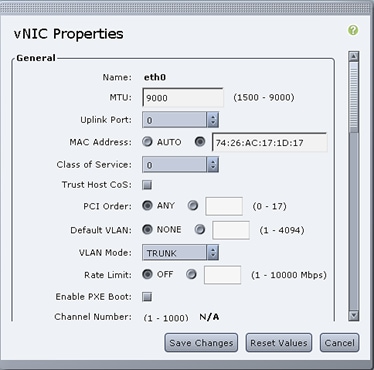Viewport: 374px width, 370px height.
Task: Set Rate Limit to OFF
Action: [x=147, y=274]
